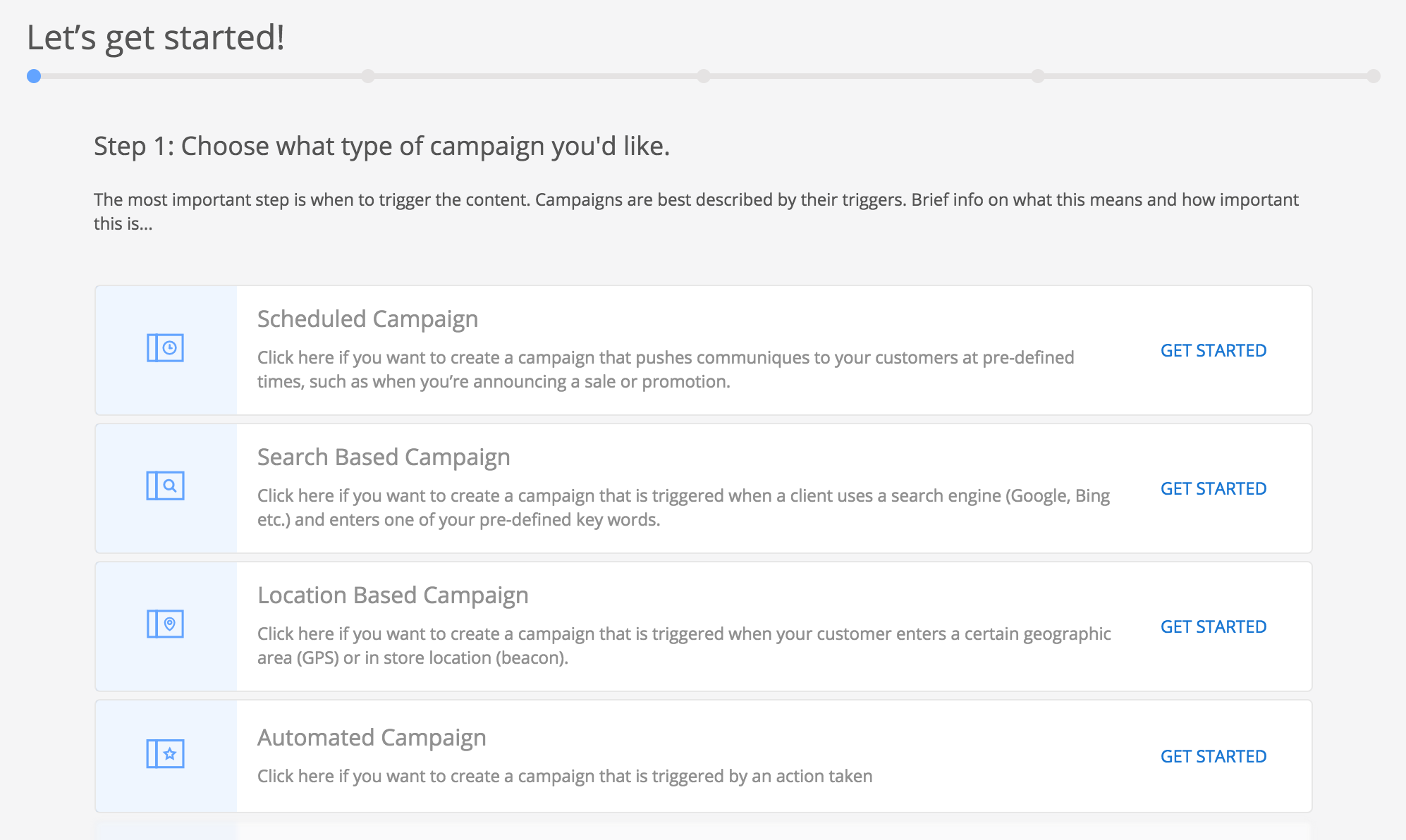
Task: Jump to the second progress step dot
Action: 368,76
